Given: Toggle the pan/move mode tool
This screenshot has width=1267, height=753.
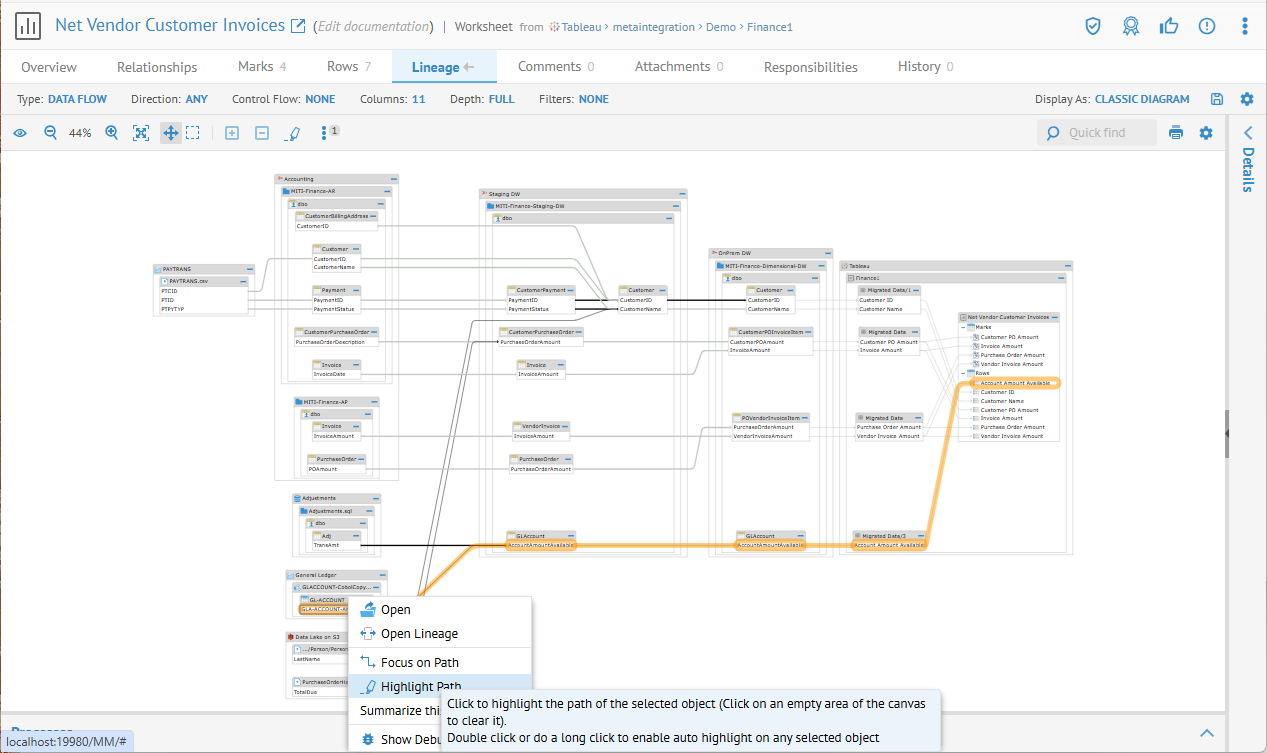Looking at the screenshot, I should click(x=171, y=133).
